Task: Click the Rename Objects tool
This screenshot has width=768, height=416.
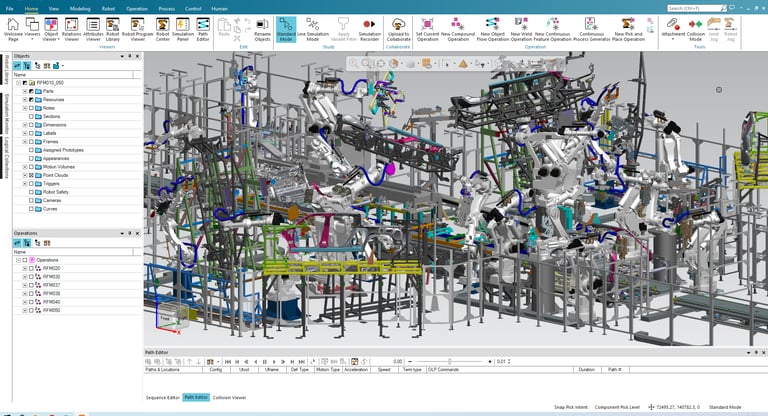Action: pos(263,29)
